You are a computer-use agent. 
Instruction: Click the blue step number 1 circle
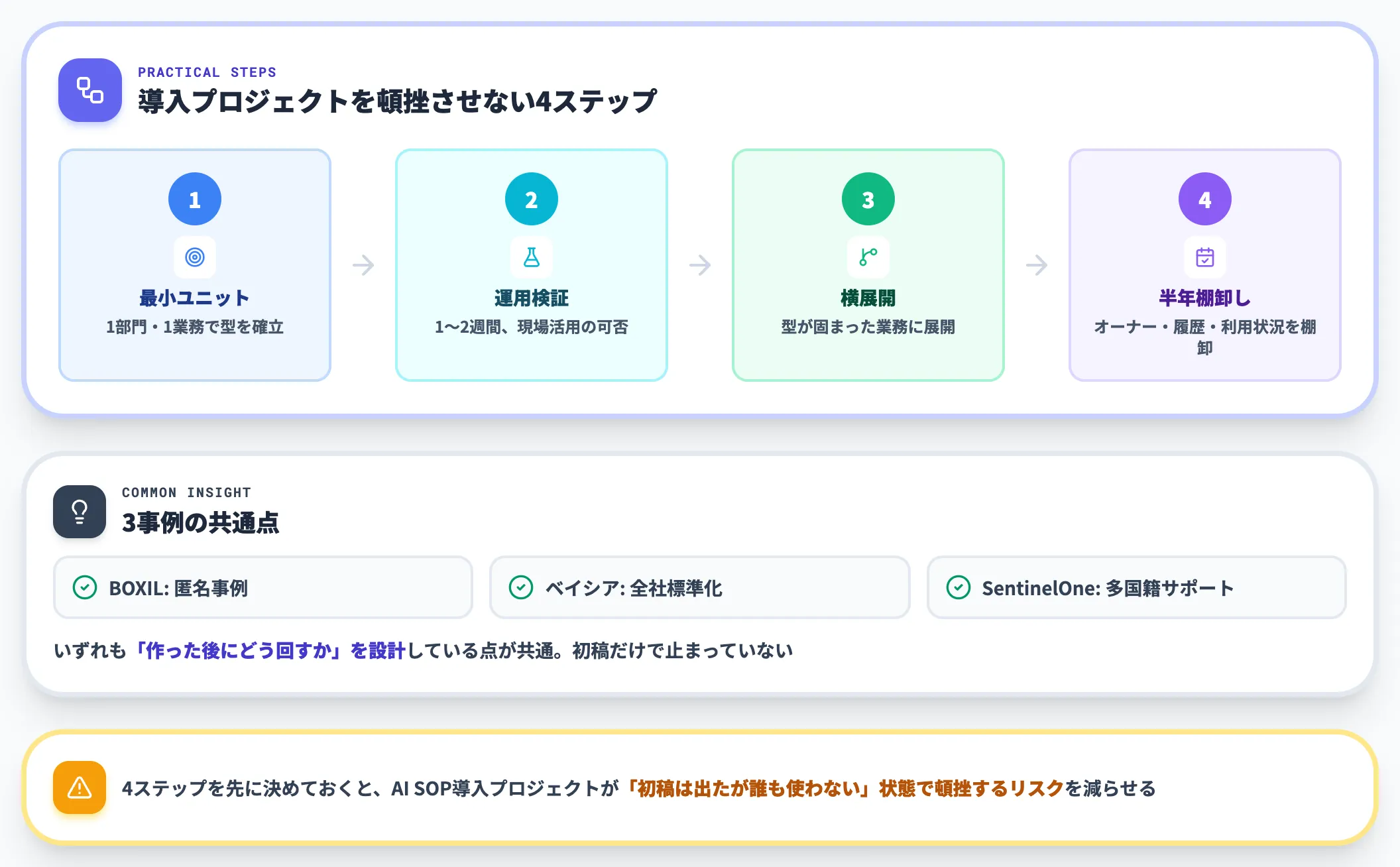tap(195, 199)
